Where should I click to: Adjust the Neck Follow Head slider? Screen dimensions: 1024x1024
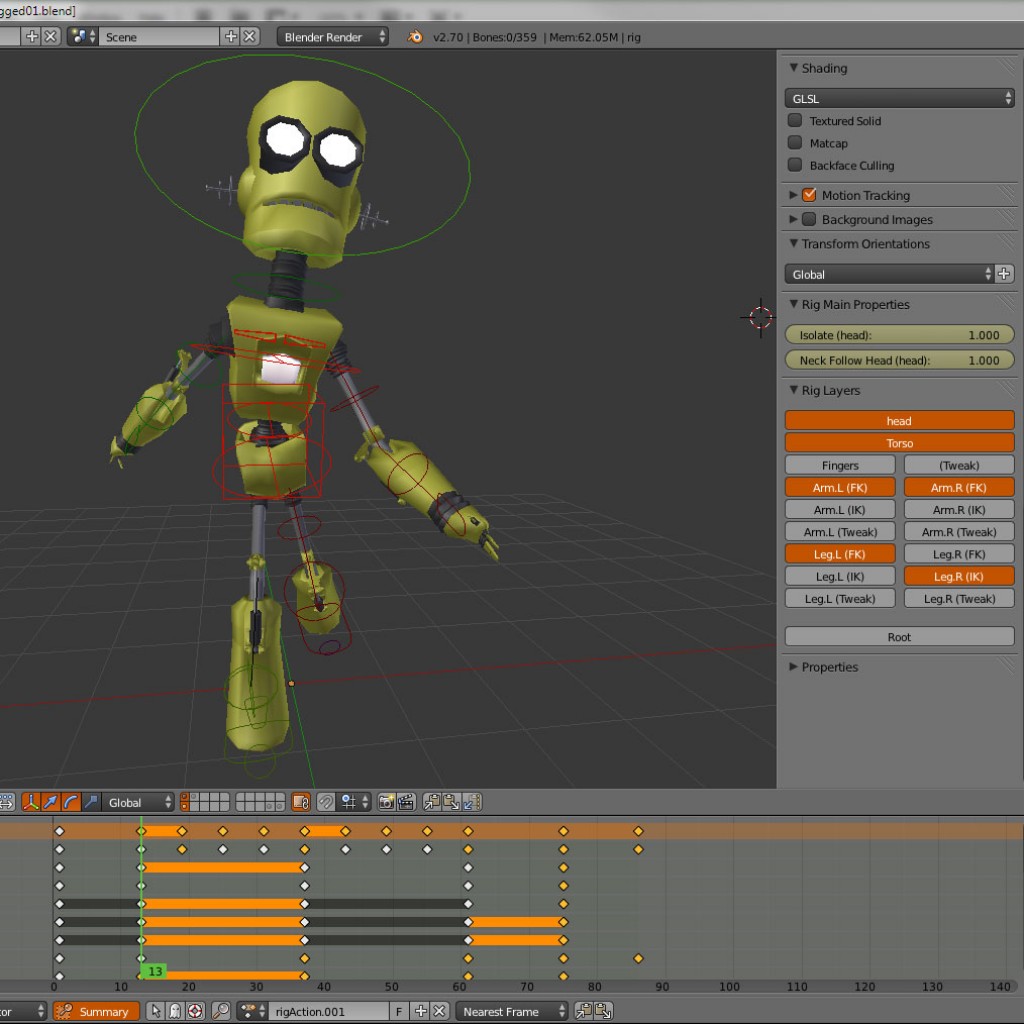tap(898, 360)
